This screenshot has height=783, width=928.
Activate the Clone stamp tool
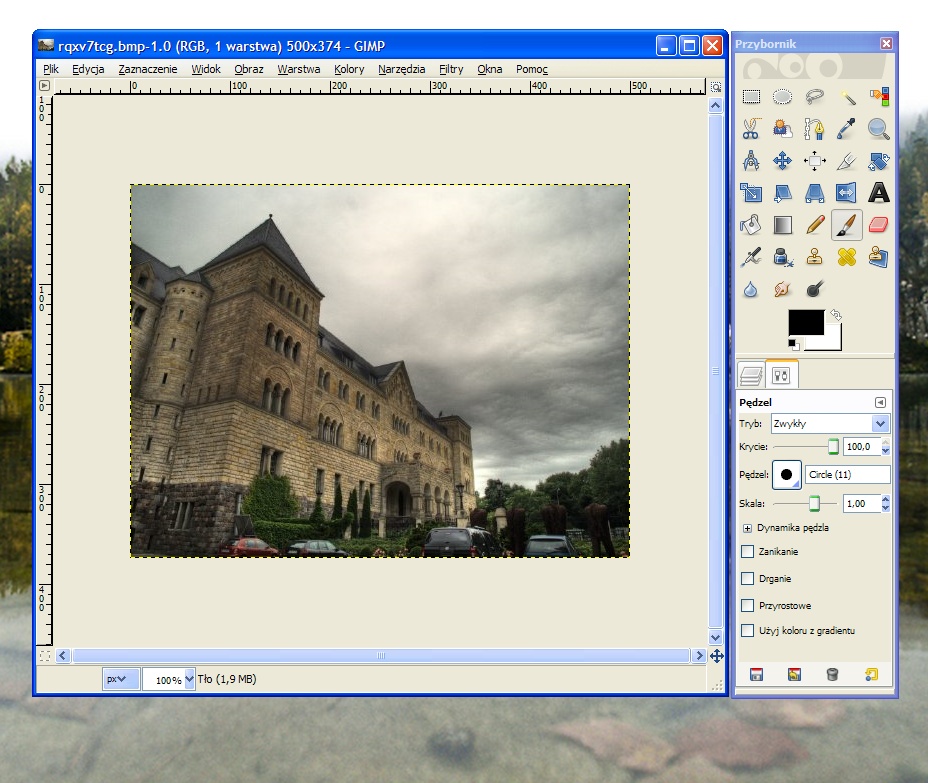[x=815, y=257]
